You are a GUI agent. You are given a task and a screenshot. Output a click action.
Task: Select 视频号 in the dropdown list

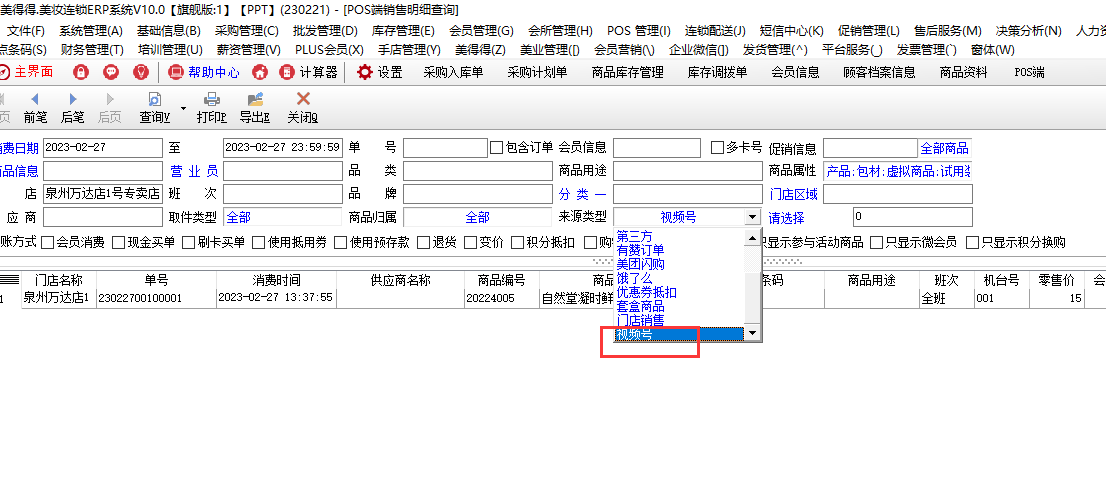pyautogui.click(x=680, y=334)
